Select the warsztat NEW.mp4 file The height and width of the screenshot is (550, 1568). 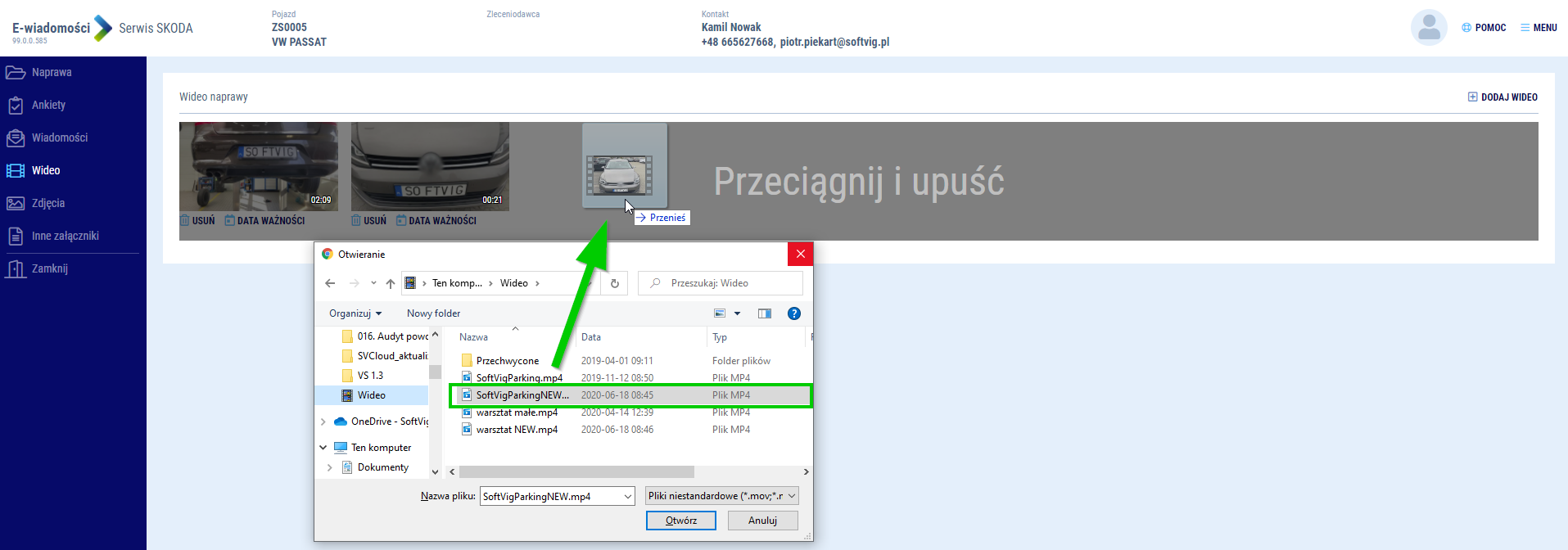point(517,430)
